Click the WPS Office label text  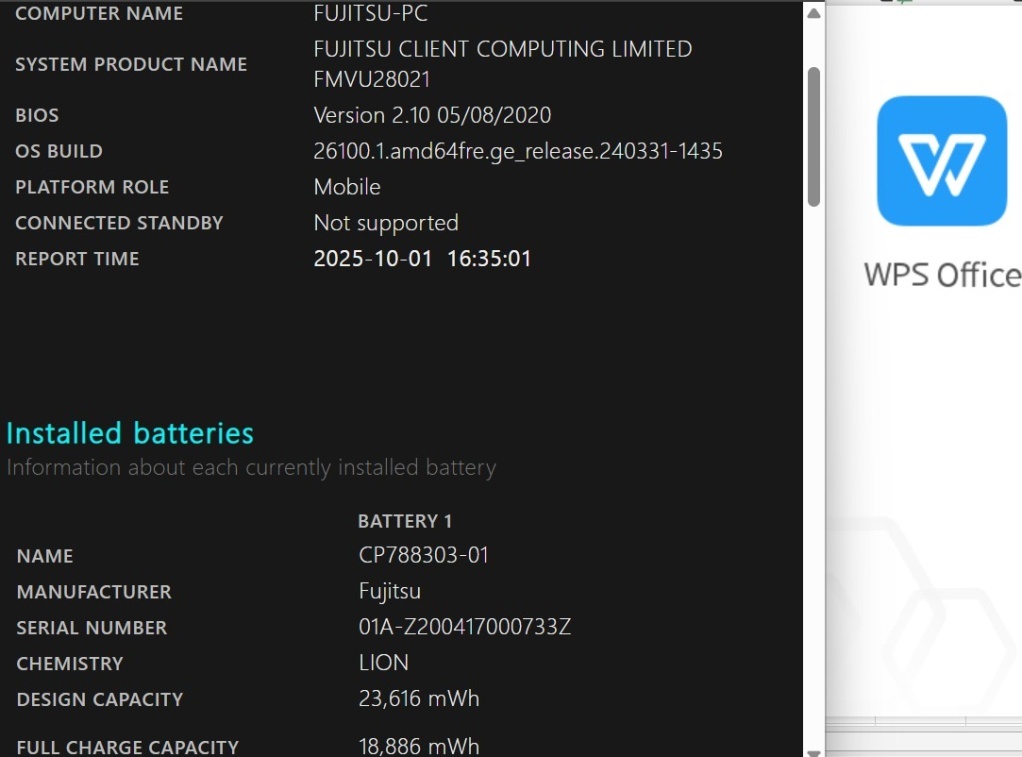(x=942, y=275)
